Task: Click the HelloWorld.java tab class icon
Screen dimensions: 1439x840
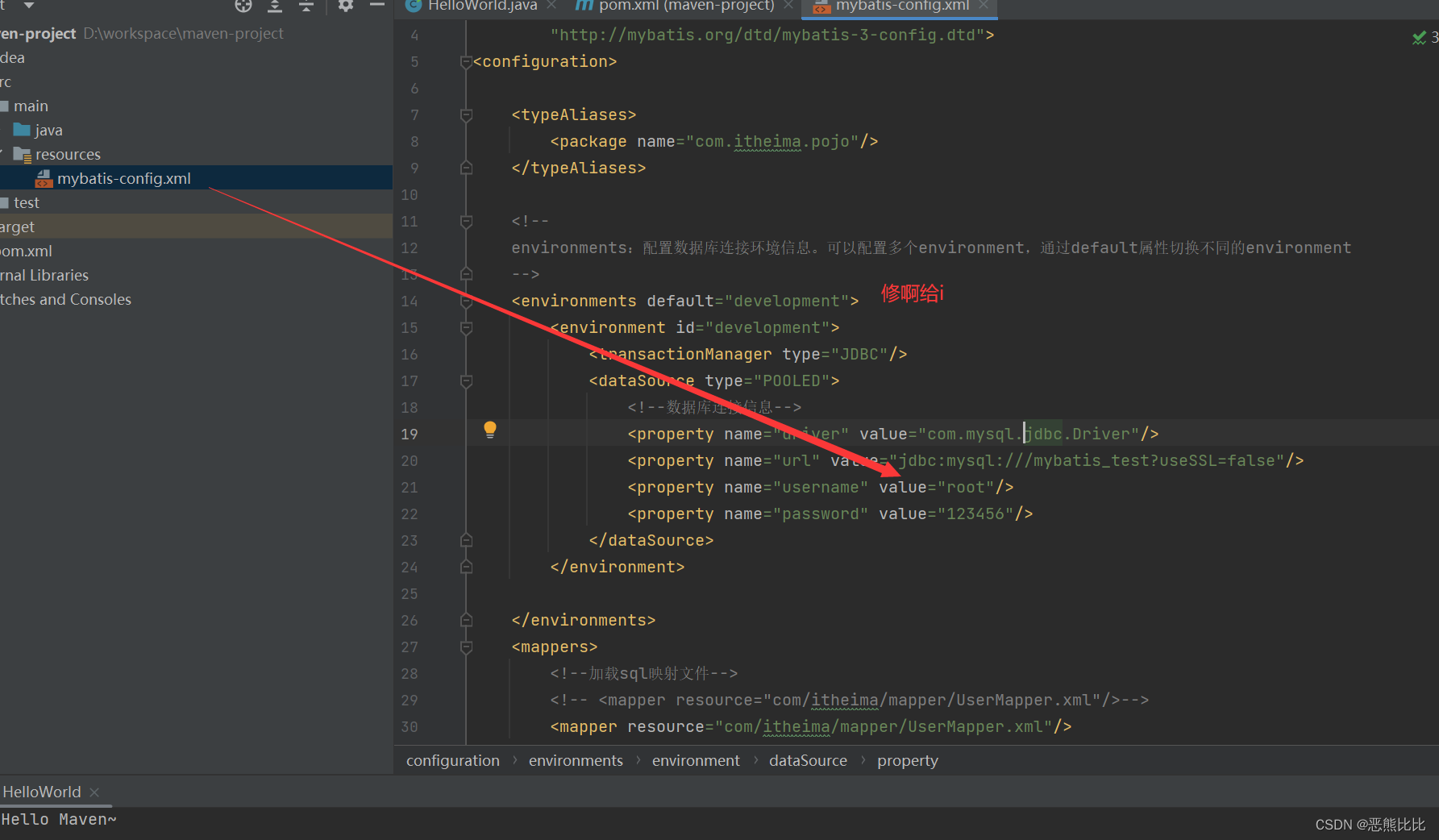Action: click(414, 6)
